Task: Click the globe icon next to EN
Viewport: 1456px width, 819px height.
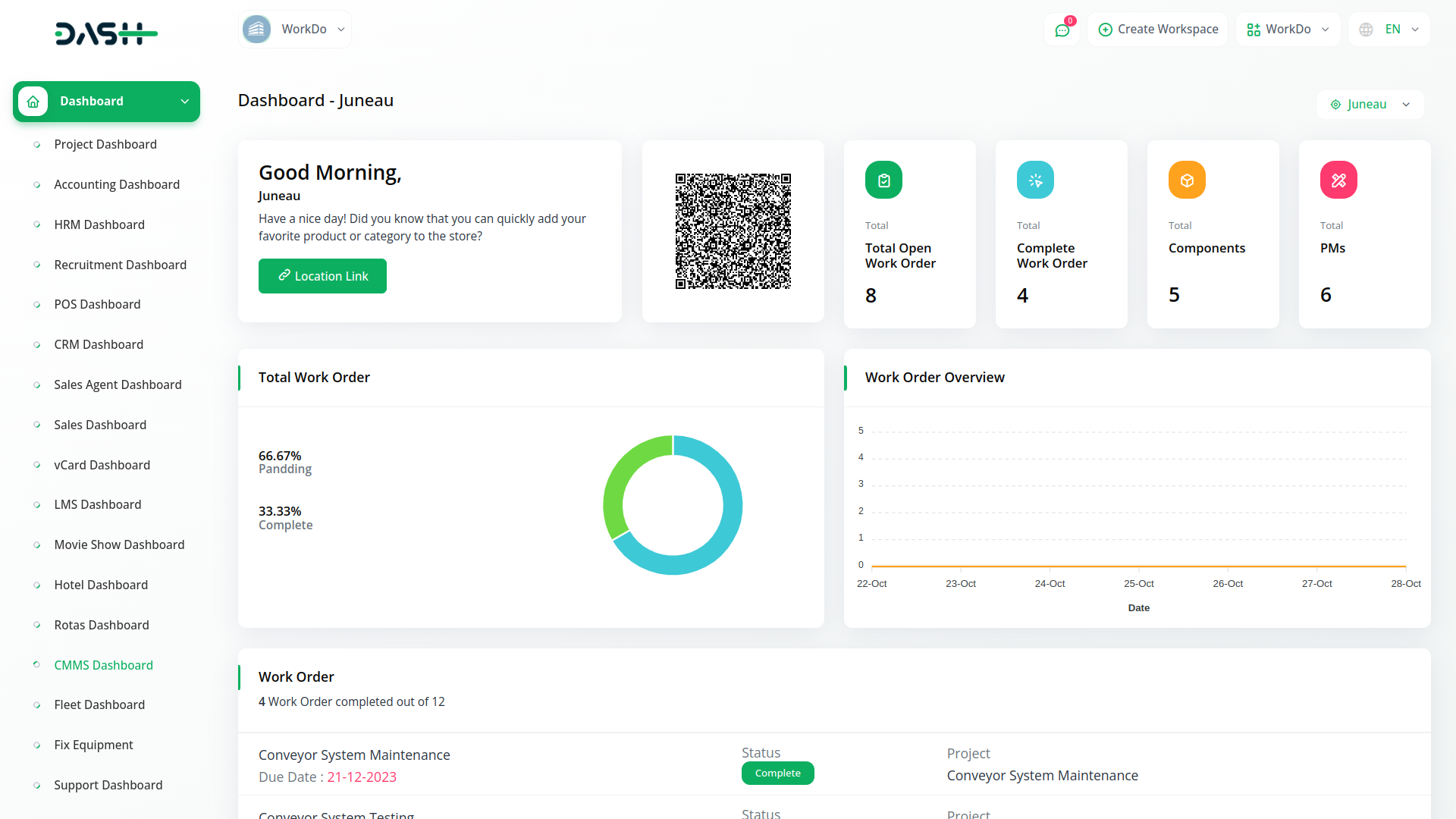Action: (x=1367, y=29)
